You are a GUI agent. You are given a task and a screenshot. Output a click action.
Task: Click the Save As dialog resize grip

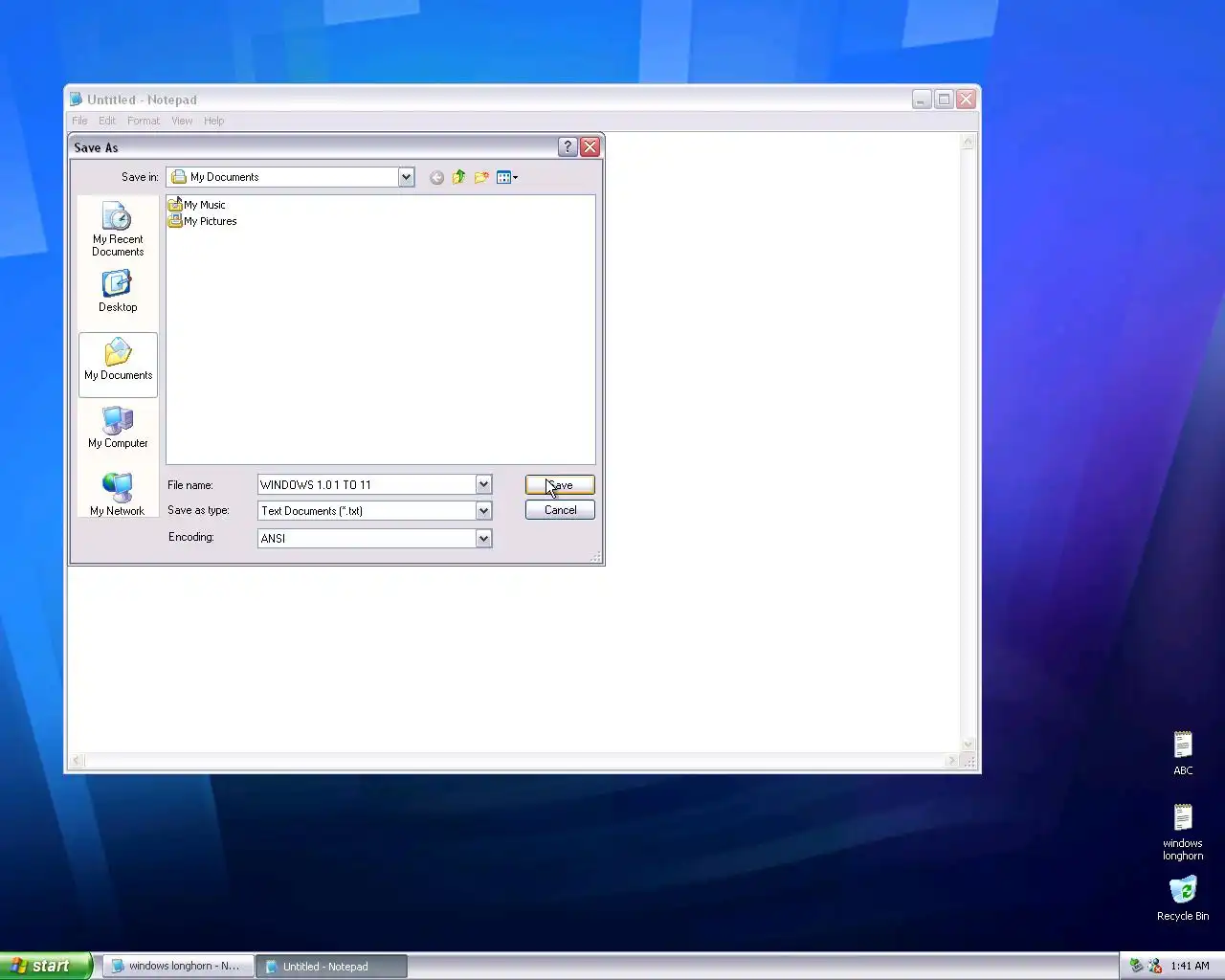595,556
